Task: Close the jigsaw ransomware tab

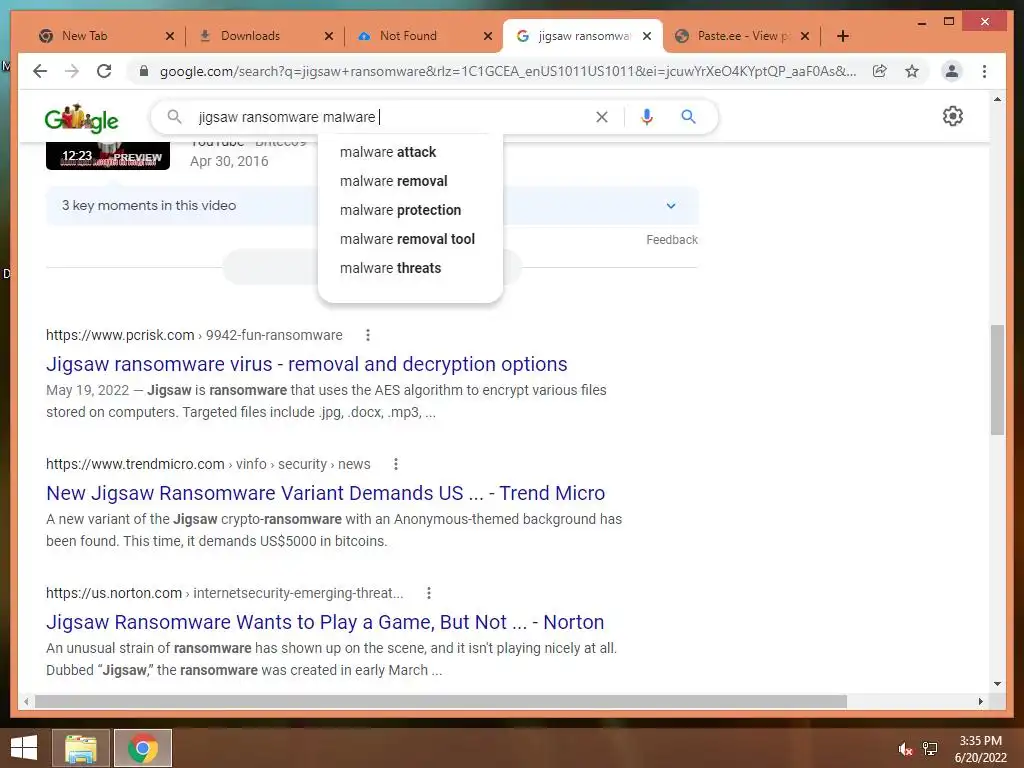Action: pyautogui.click(x=647, y=36)
